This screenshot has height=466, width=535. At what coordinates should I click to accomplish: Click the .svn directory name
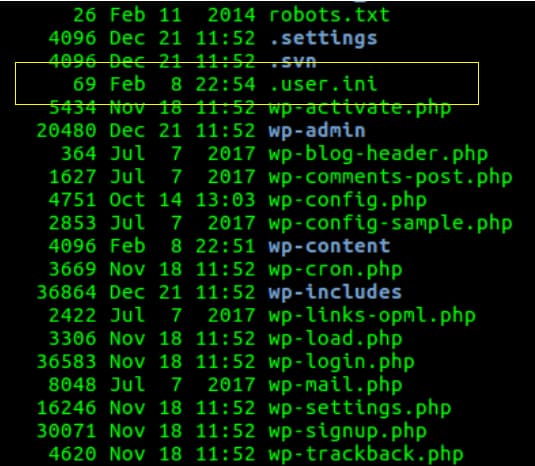click(x=293, y=61)
